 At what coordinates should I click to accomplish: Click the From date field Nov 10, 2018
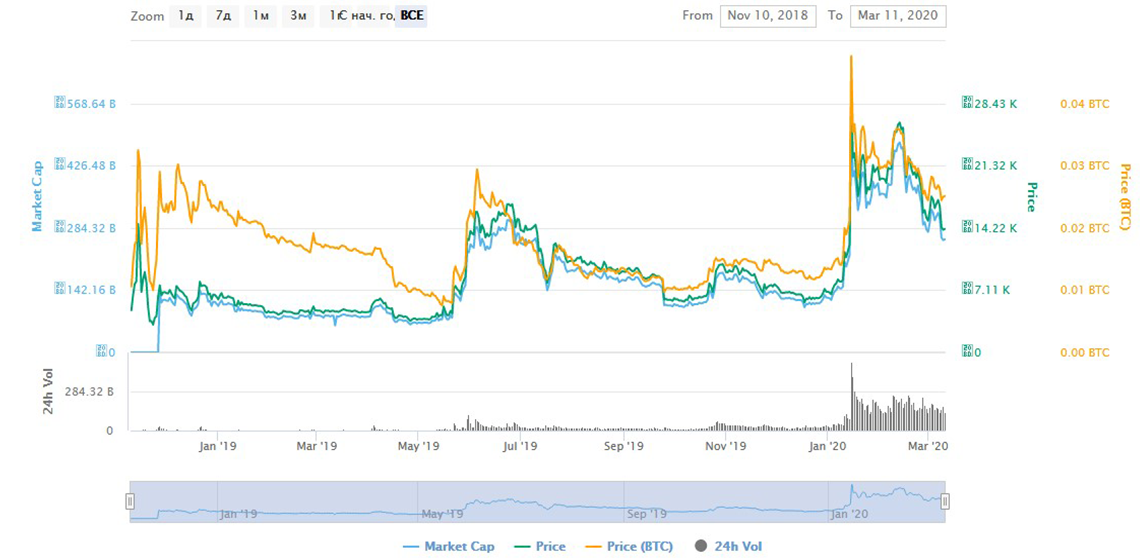[768, 16]
